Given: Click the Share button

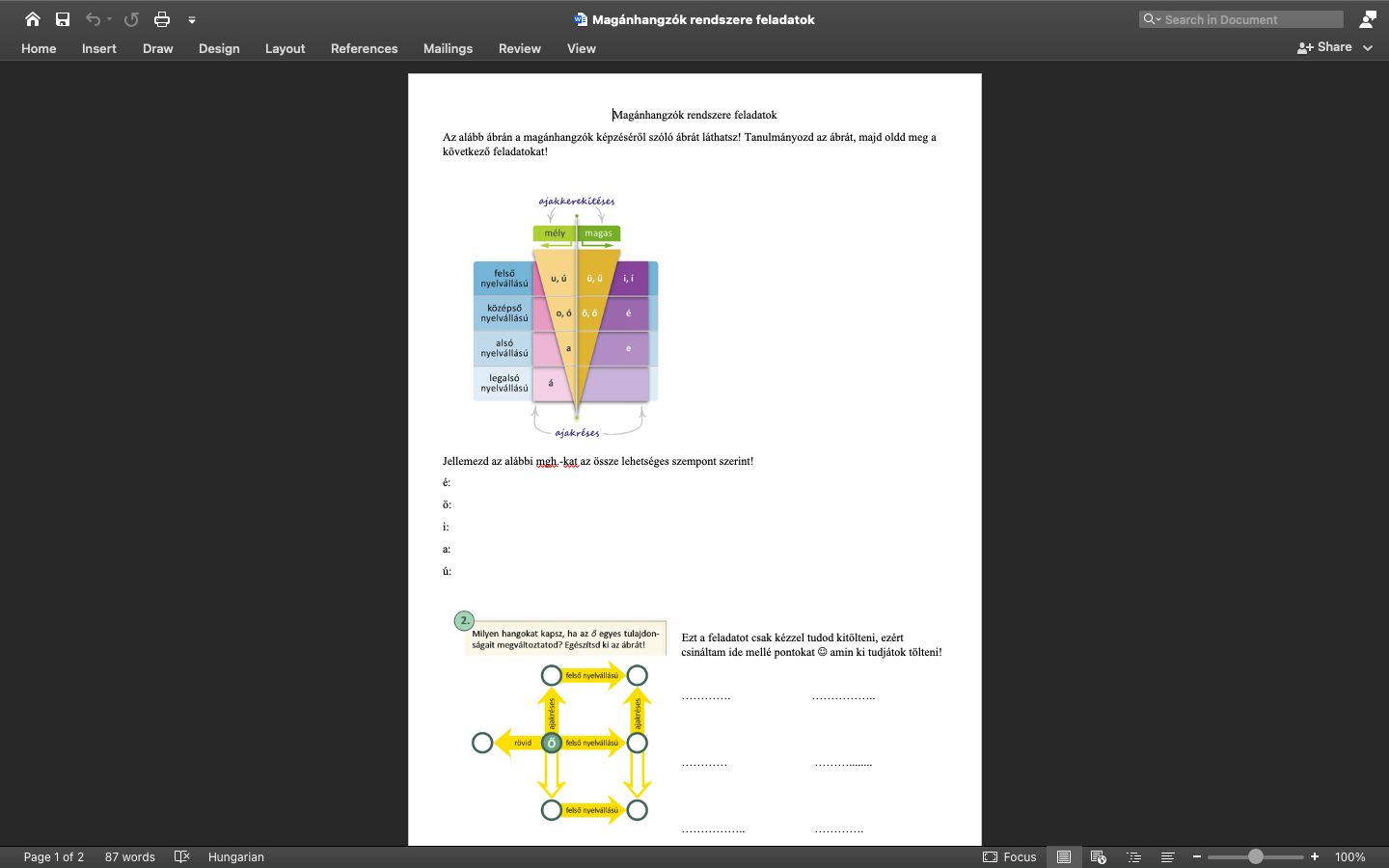Looking at the screenshot, I should (x=1324, y=47).
